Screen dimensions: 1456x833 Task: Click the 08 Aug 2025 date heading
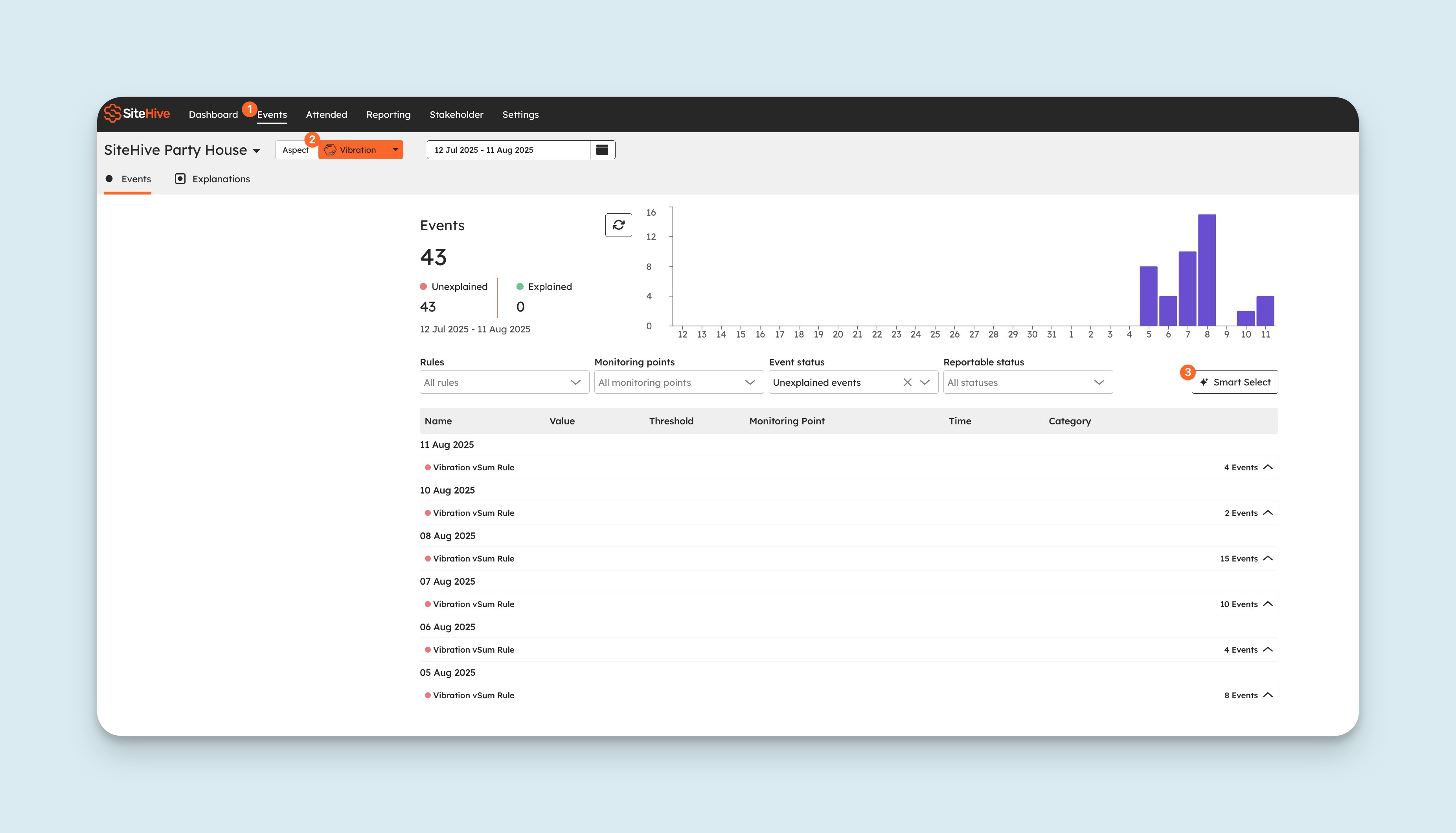pyautogui.click(x=448, y=536)
